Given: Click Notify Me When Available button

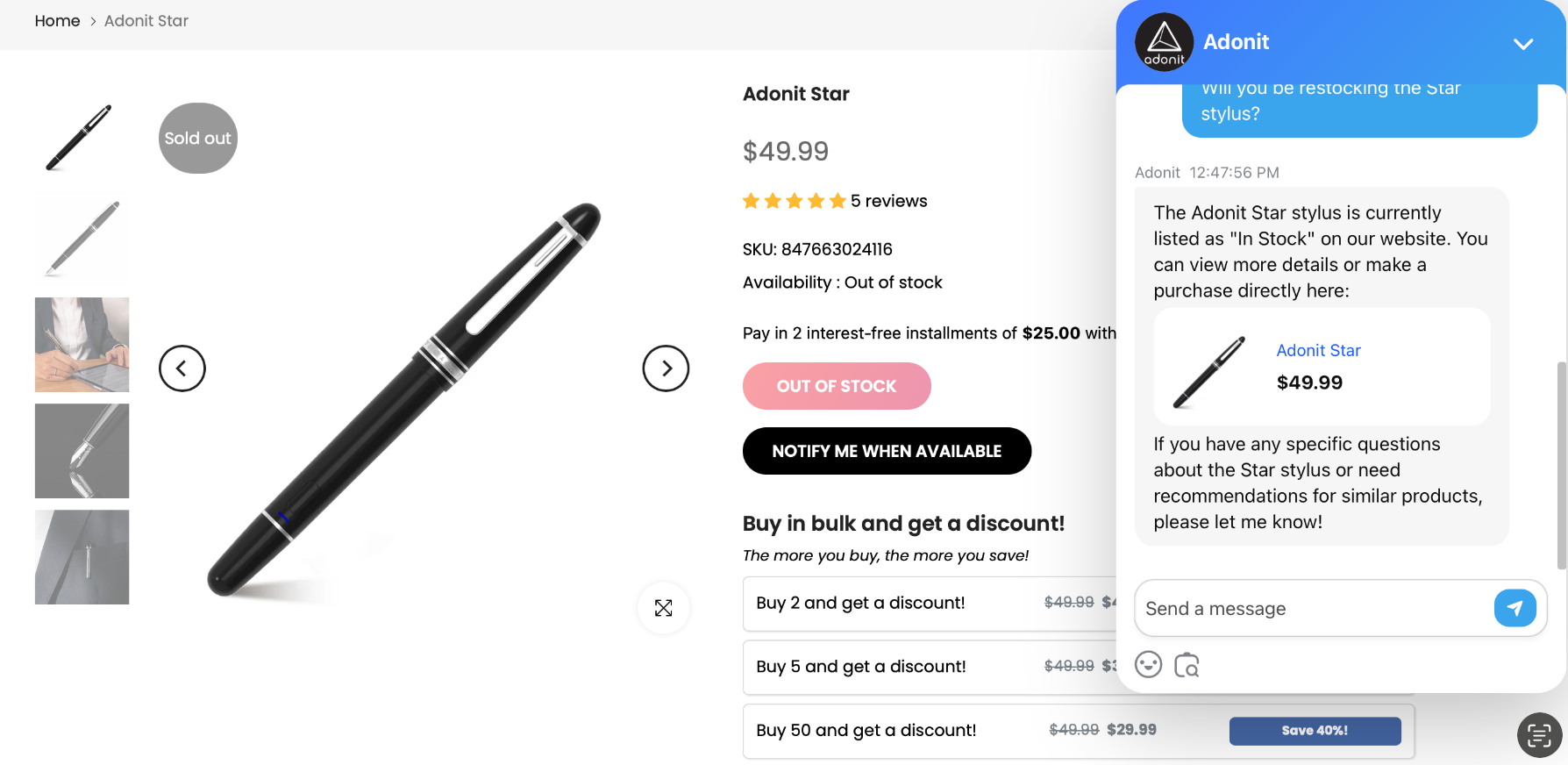Looking at the screenshot, I should pyautogui.click(x=887, y=451).
